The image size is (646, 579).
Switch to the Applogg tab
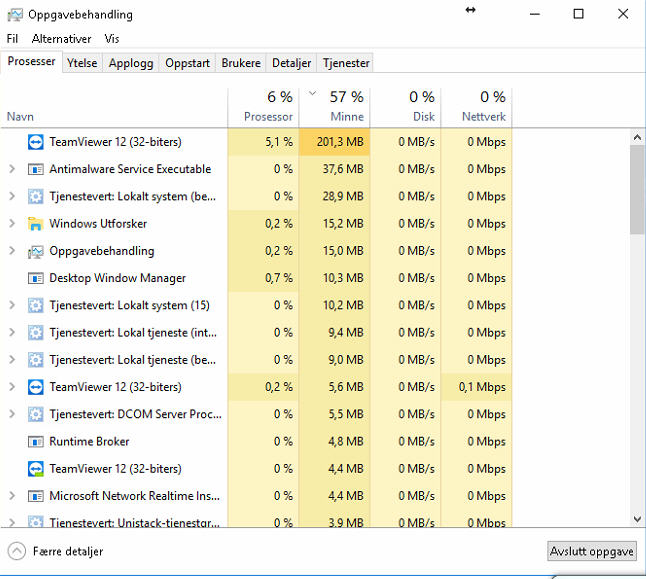pos(131,63)
